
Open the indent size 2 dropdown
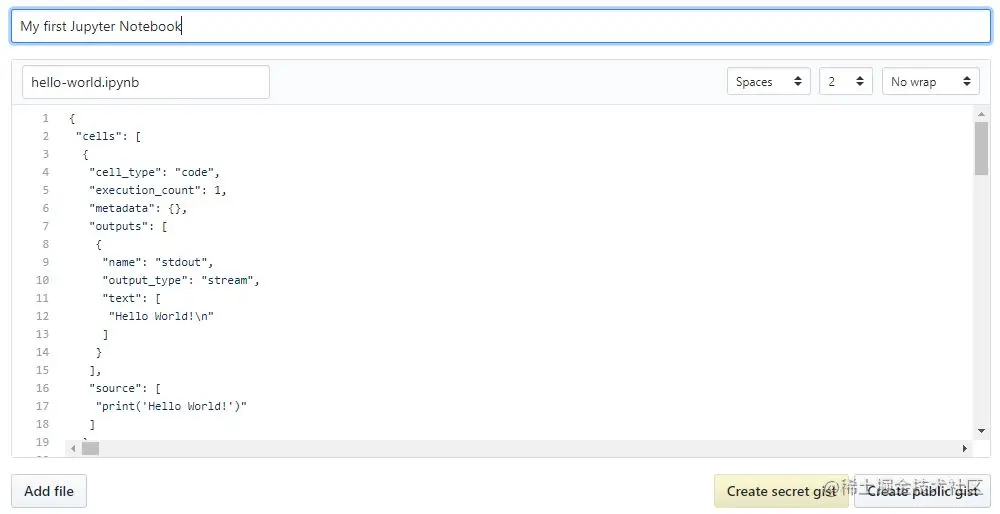point(846,82)
